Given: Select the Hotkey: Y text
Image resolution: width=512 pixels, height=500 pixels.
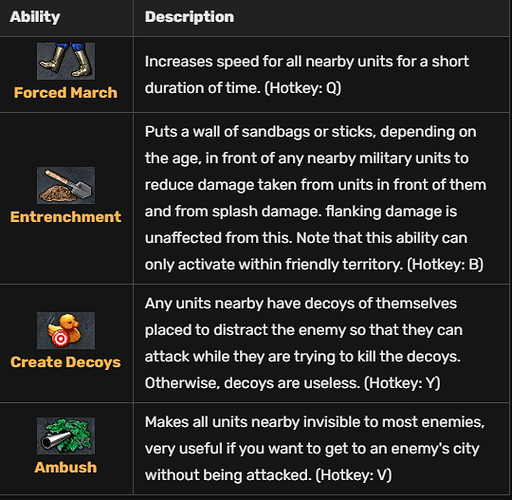Looking at the screenshot, I should point(402,383).
